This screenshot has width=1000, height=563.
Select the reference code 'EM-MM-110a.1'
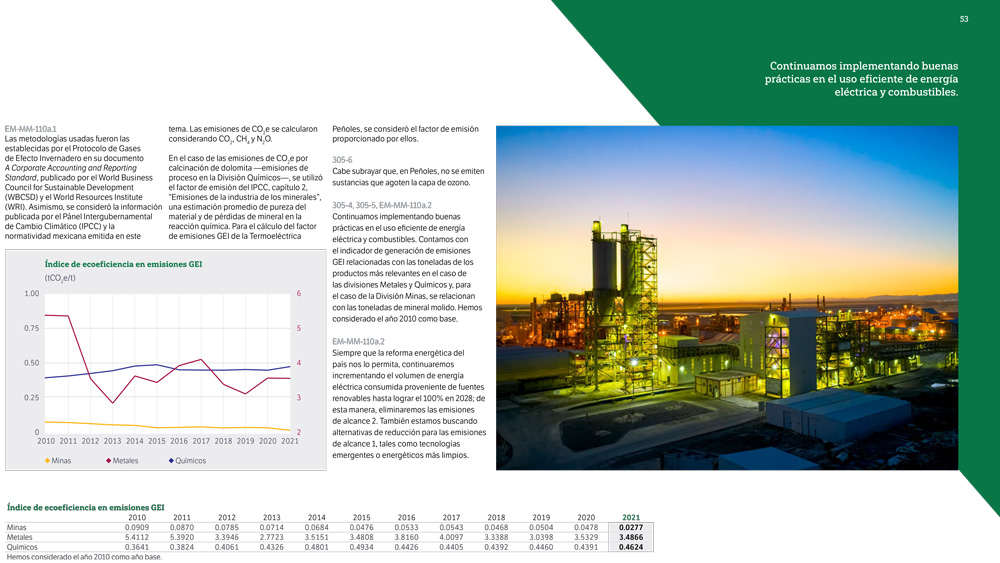(x=30, y=129)
